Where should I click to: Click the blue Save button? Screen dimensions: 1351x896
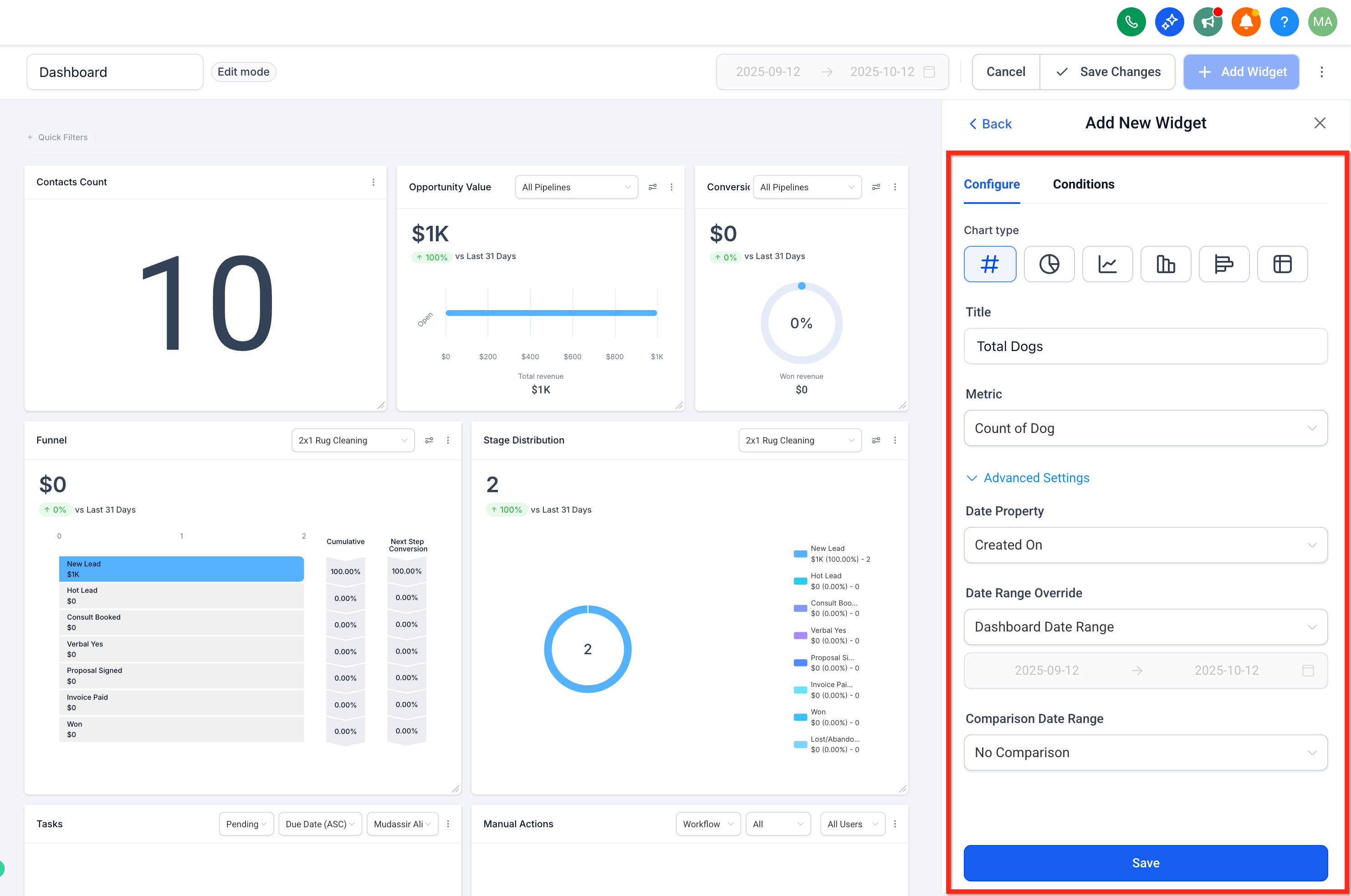1145,862
